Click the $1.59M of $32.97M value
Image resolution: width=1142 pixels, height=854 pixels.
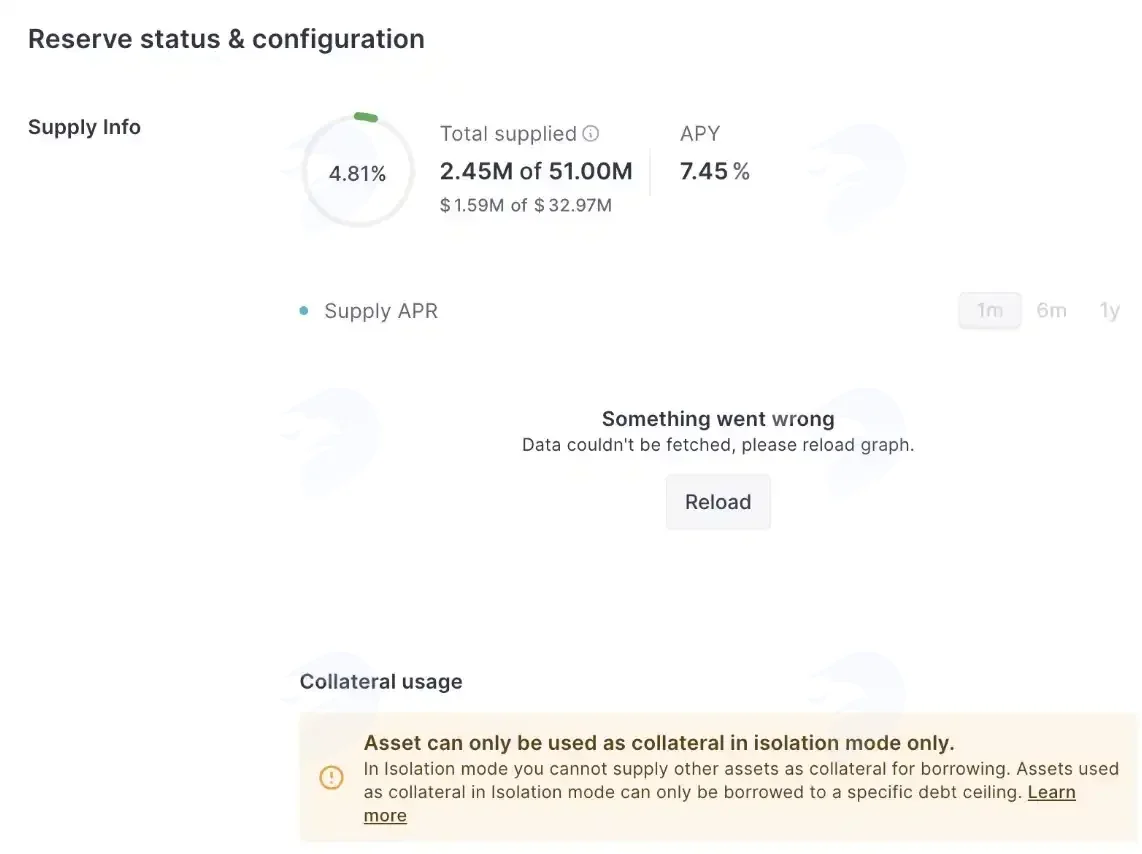(526, 205)
